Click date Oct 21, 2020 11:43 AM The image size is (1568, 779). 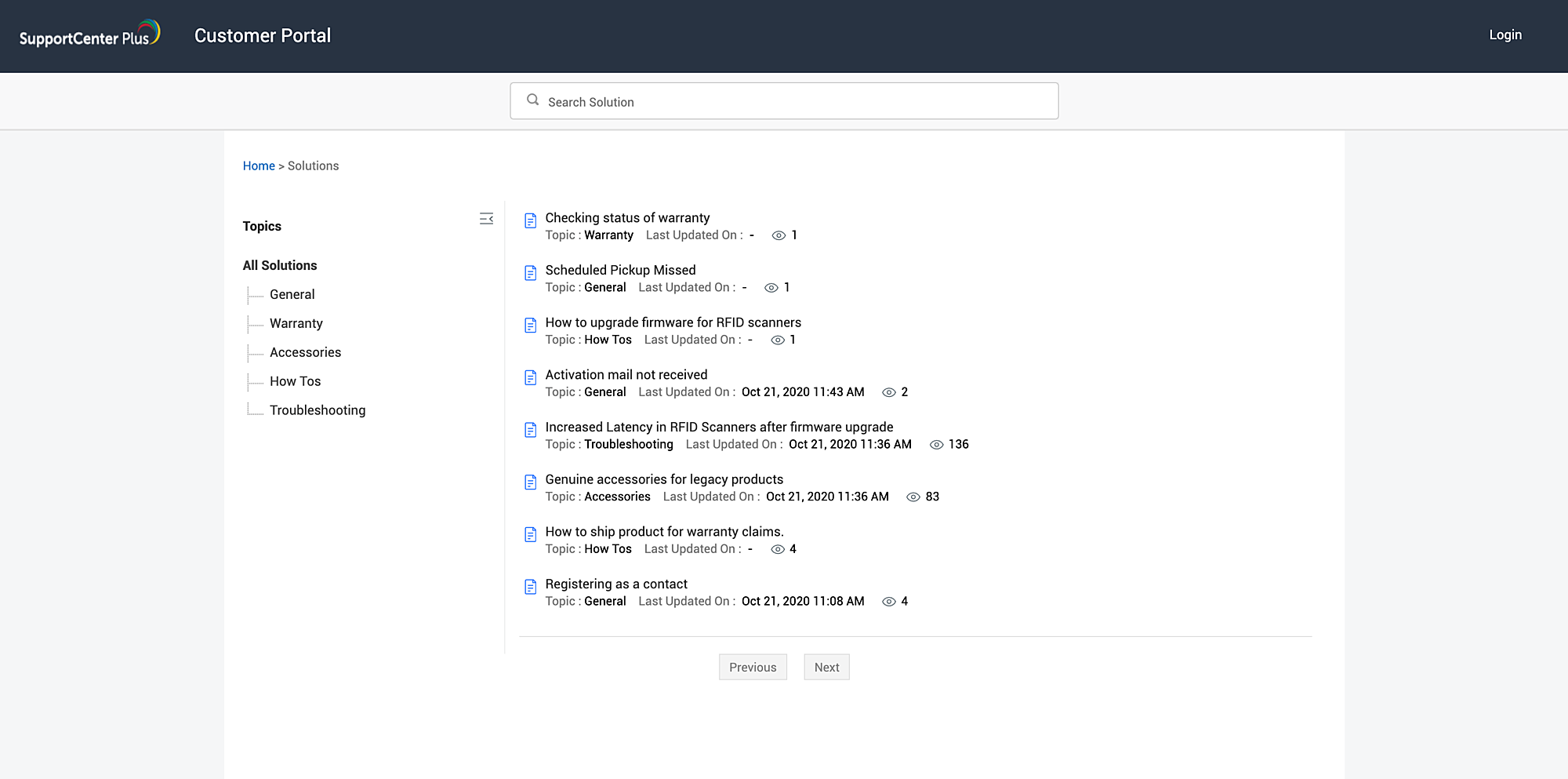point(803,392)
